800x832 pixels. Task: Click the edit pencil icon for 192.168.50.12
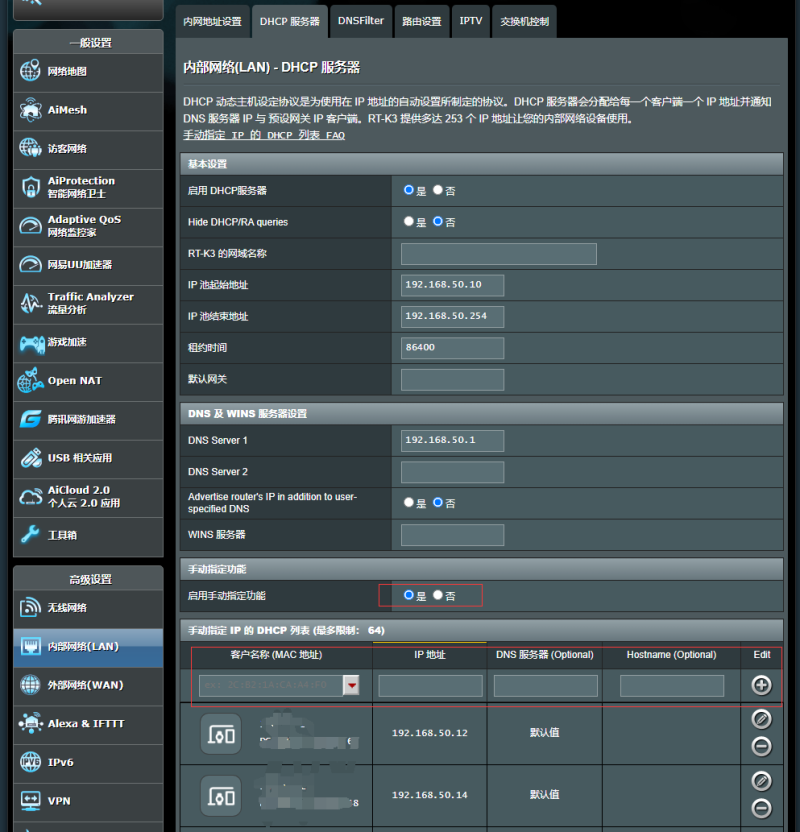click(761, 719)
